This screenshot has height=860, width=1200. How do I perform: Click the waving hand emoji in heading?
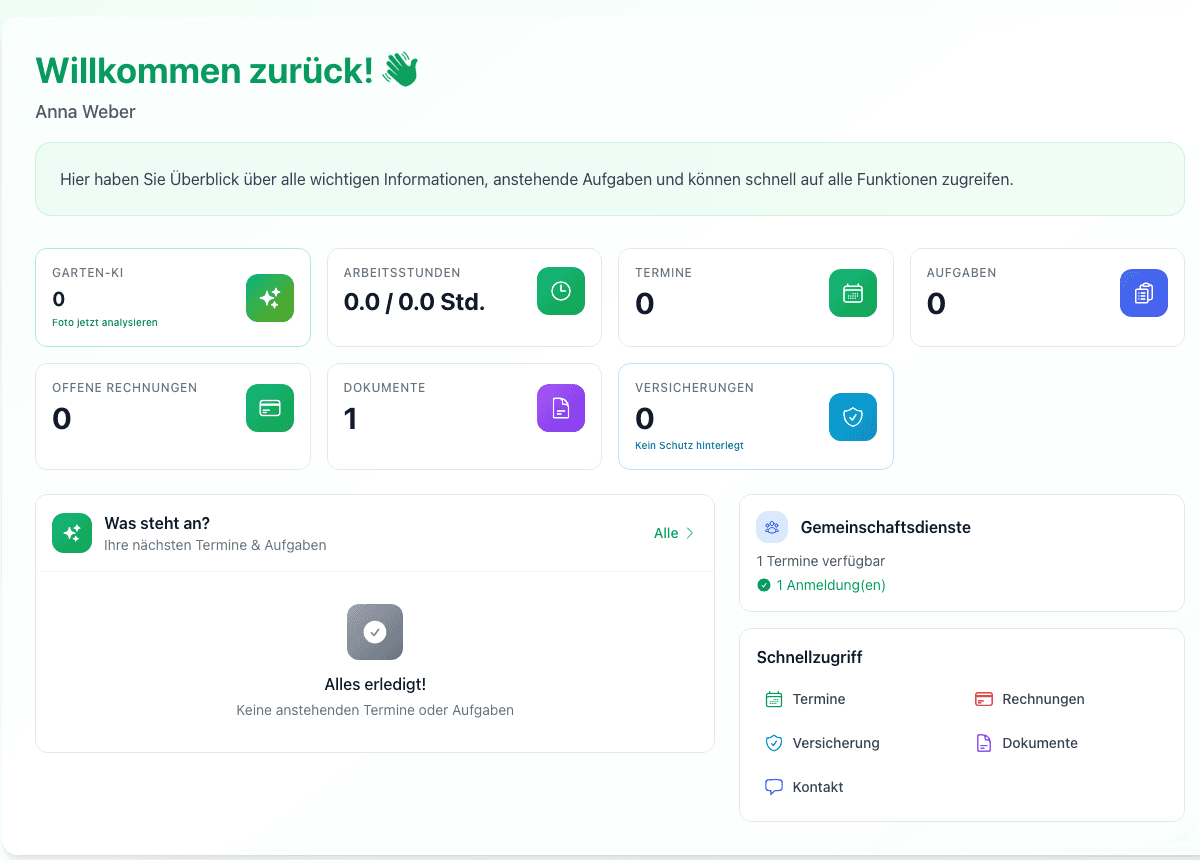[400, 70]
